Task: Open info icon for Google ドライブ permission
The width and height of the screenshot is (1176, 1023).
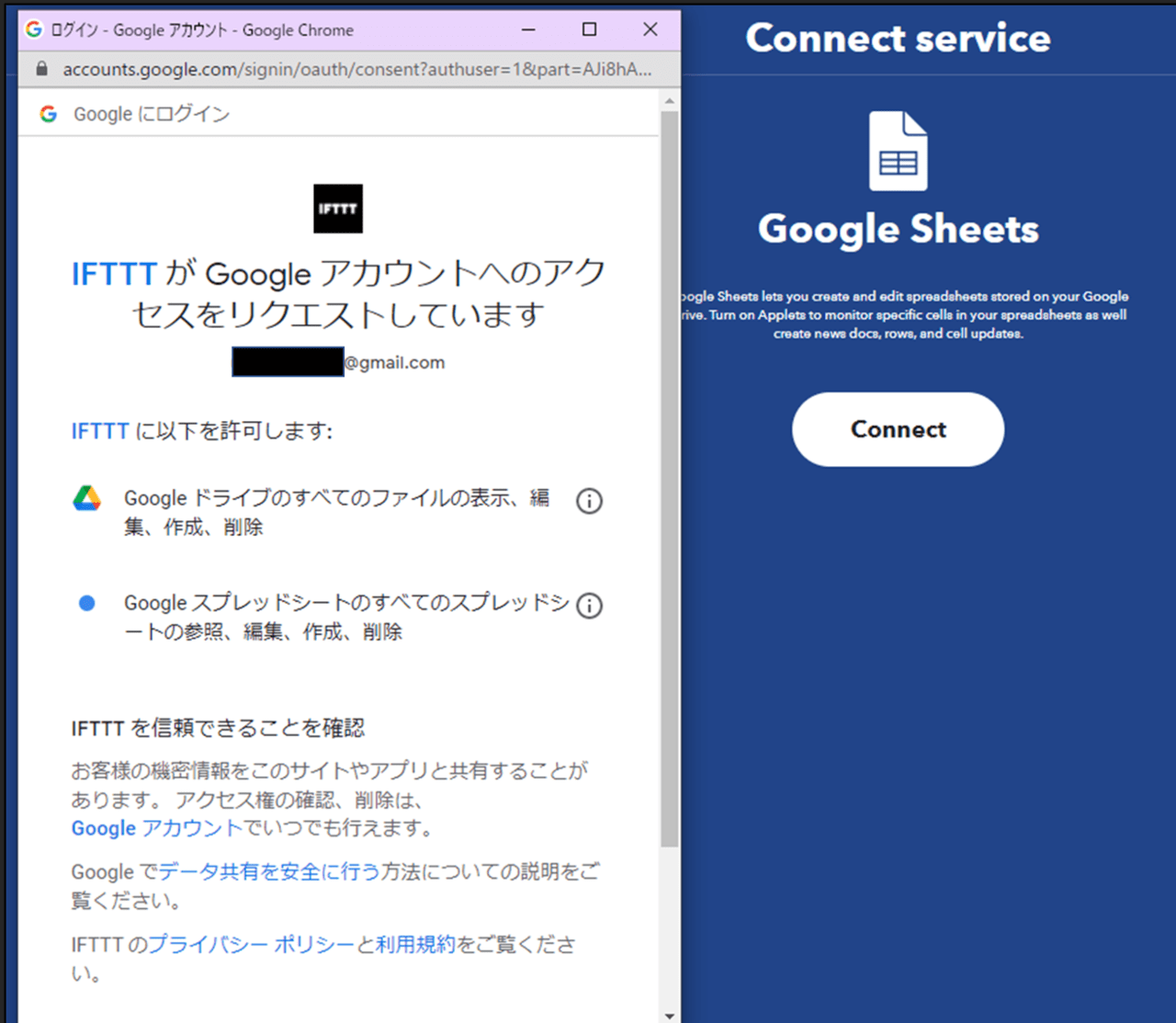Action: tap(589, 501)
